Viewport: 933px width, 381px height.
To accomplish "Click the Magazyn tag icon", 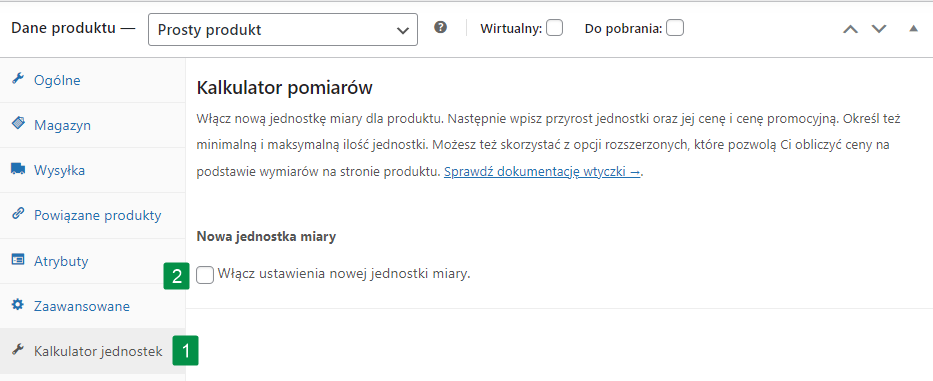I will click(18, 124).
